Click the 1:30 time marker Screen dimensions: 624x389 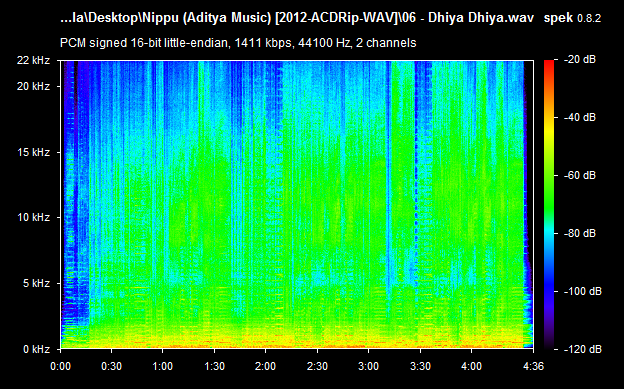pyautogui.click(x=214, y=366)
